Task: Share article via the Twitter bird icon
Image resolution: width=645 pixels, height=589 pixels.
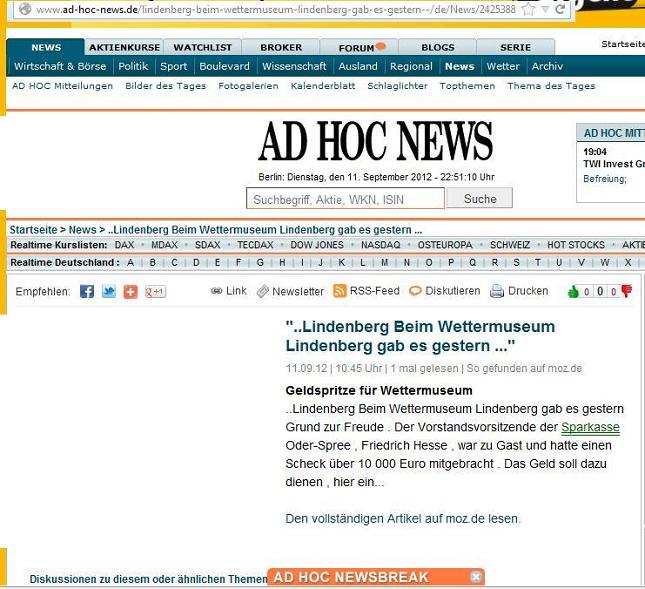Action: pos(109,292)
